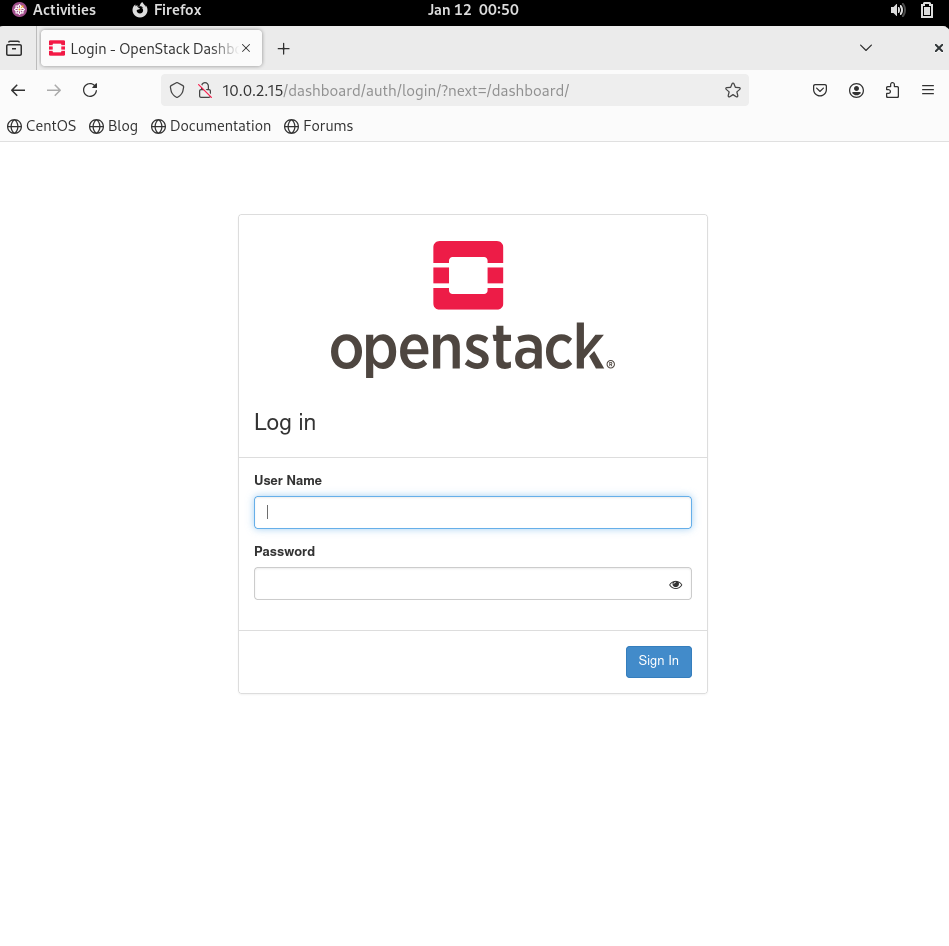Click the Forward navigation arrow
Screen dimensions: 949x946
pos(54,90)
